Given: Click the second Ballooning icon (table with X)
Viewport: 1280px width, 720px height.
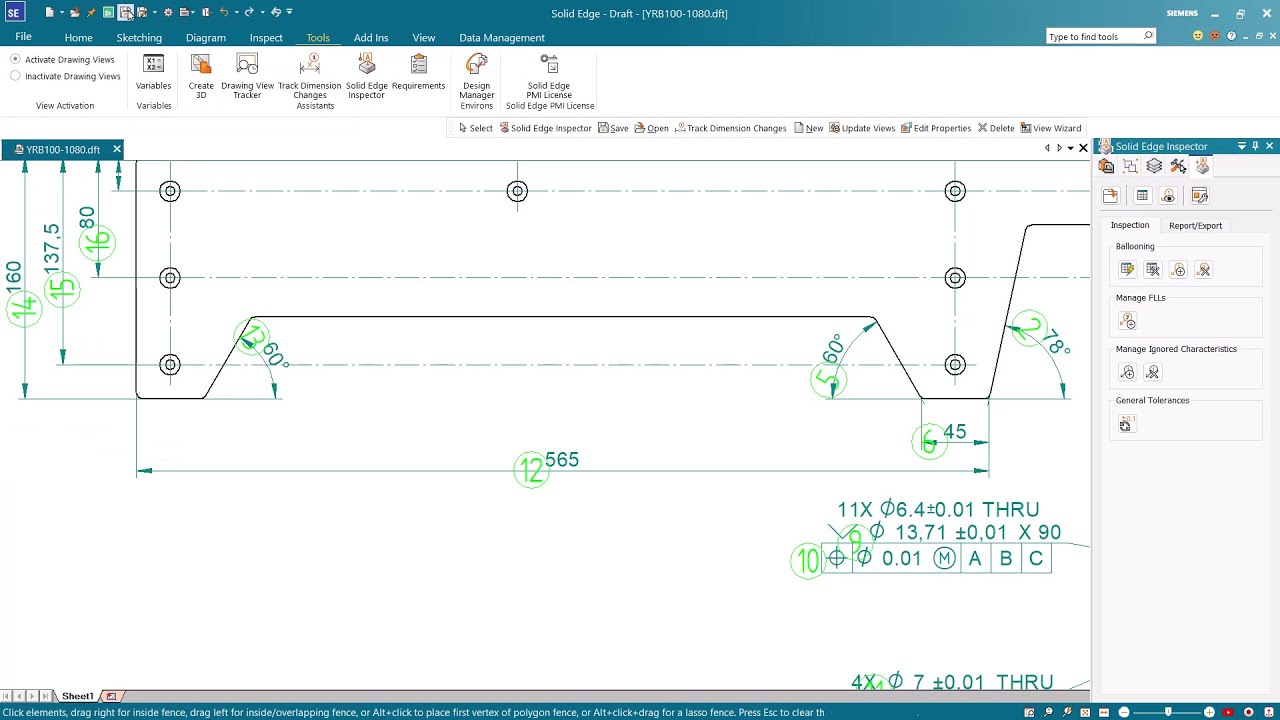Looking at the screenshot, I should [x=1153, y=269].
